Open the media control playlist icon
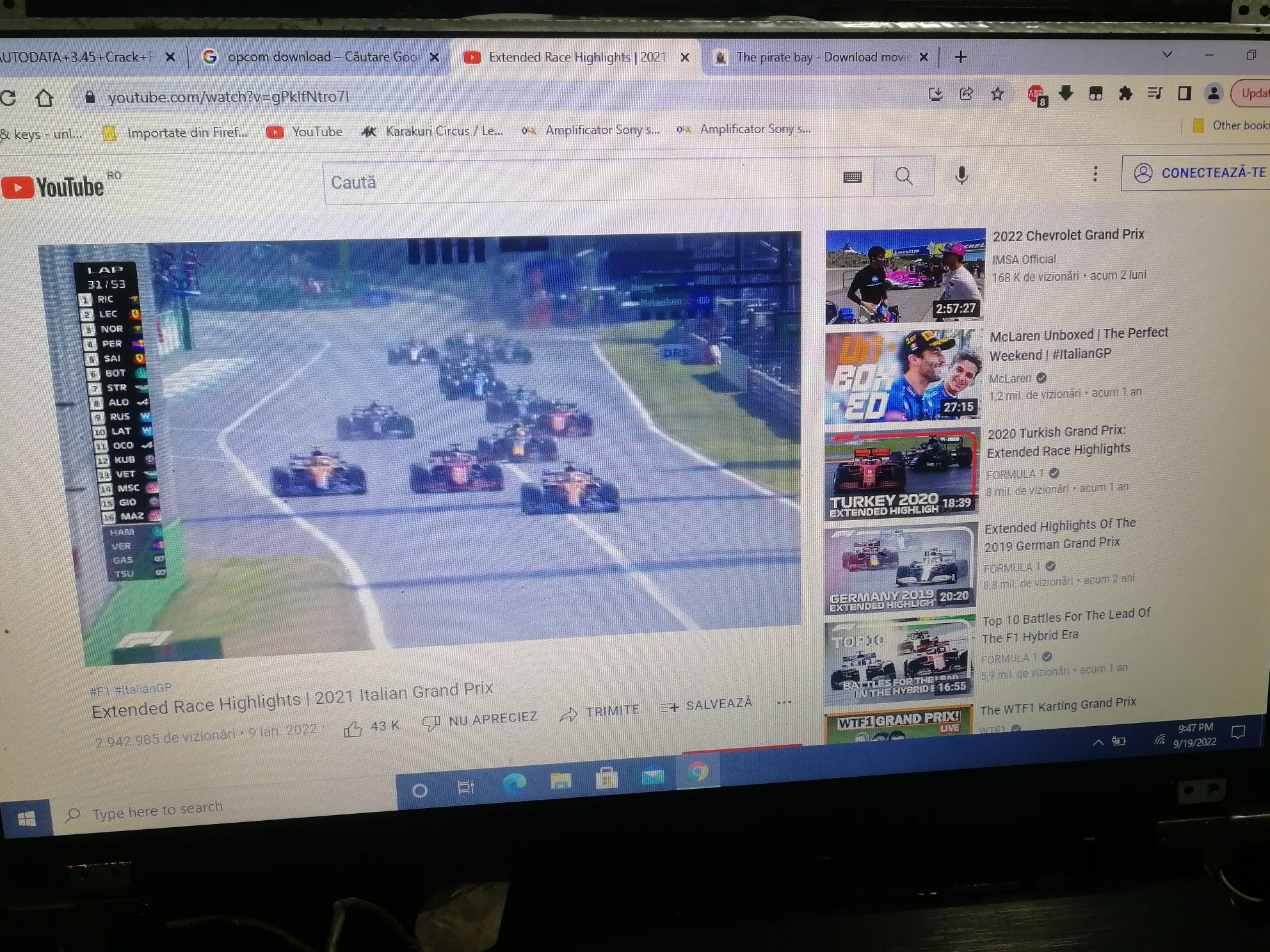 (1154, 93)
